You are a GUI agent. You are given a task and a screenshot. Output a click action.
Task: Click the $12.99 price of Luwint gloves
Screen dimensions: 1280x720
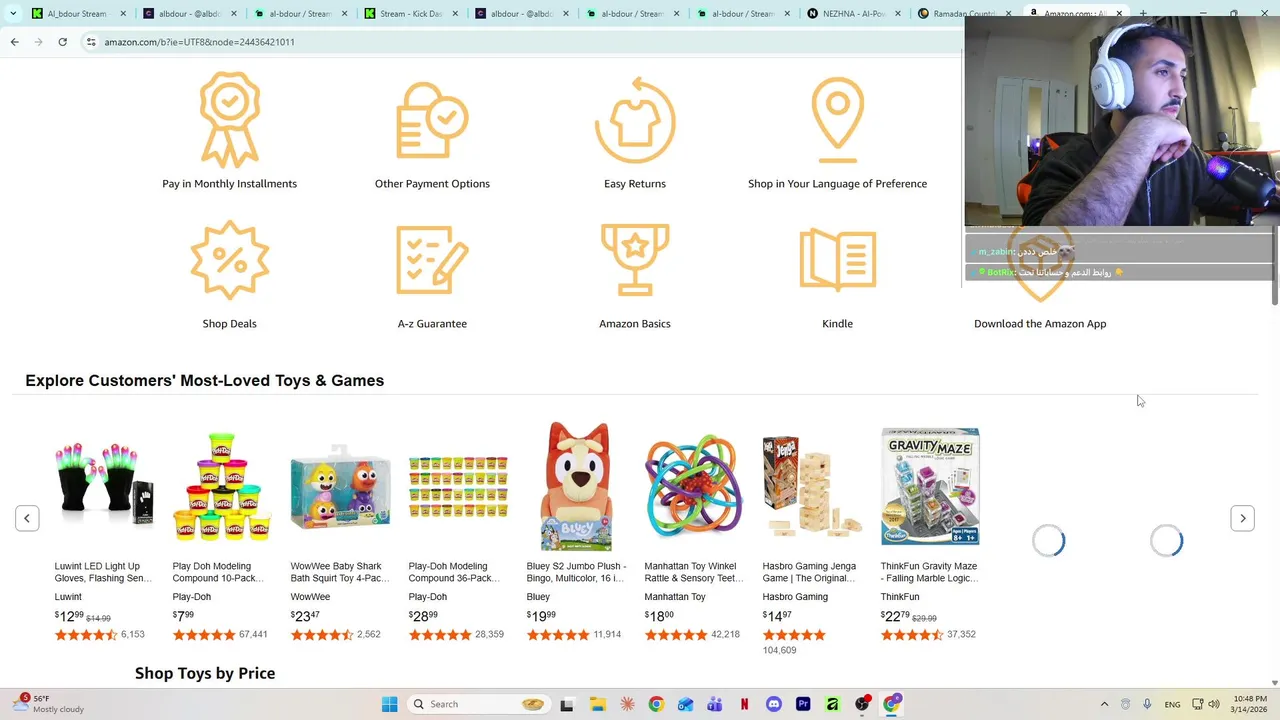click(x=69, y=616)
